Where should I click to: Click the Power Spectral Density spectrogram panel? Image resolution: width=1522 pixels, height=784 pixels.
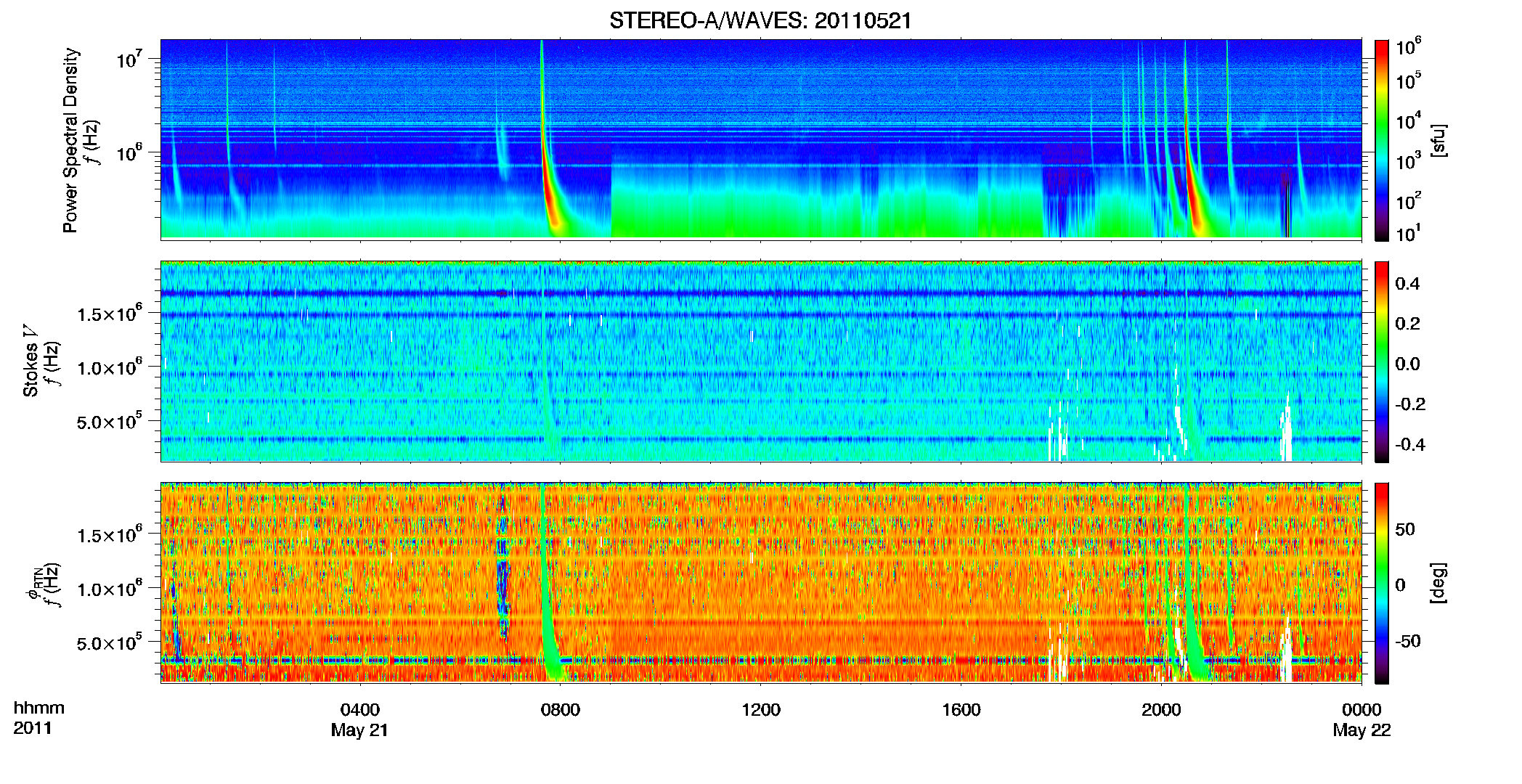761,139
